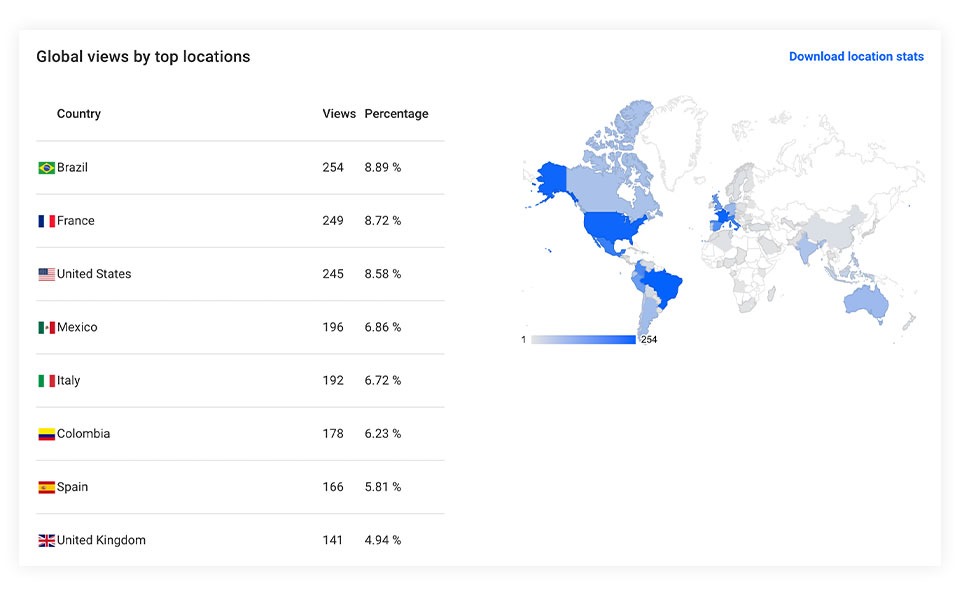Click the Mexico flag icon
Viewport: 960px width, 594px height.
point(47,328)
